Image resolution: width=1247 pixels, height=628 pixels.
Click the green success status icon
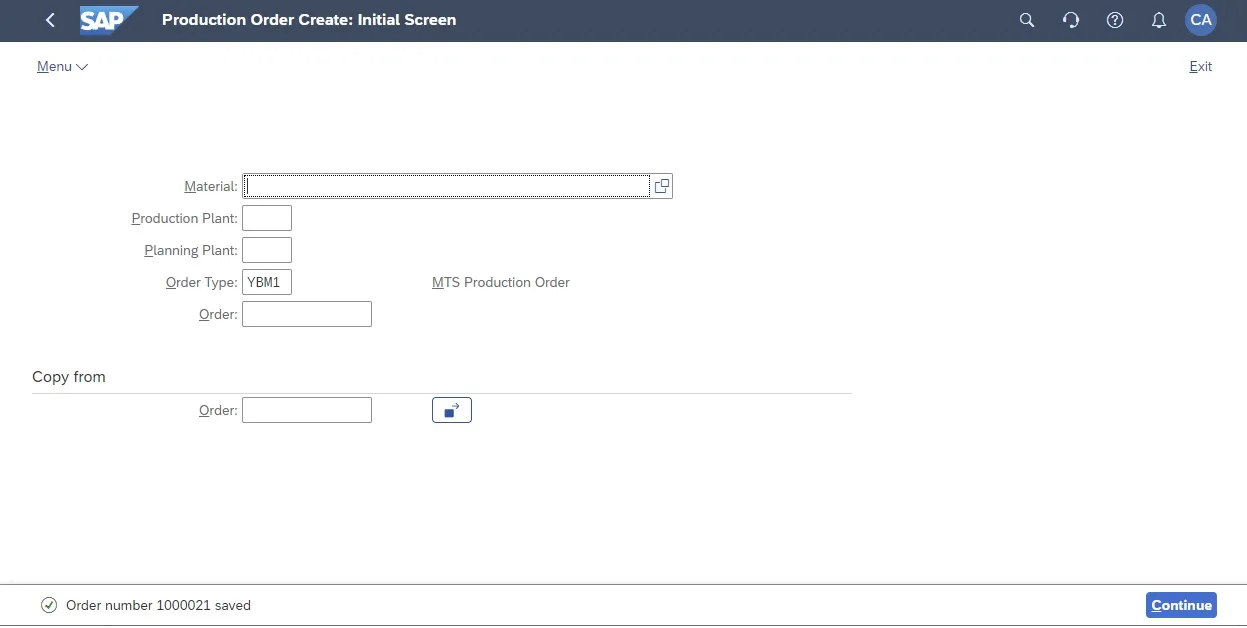click(48, 605)
